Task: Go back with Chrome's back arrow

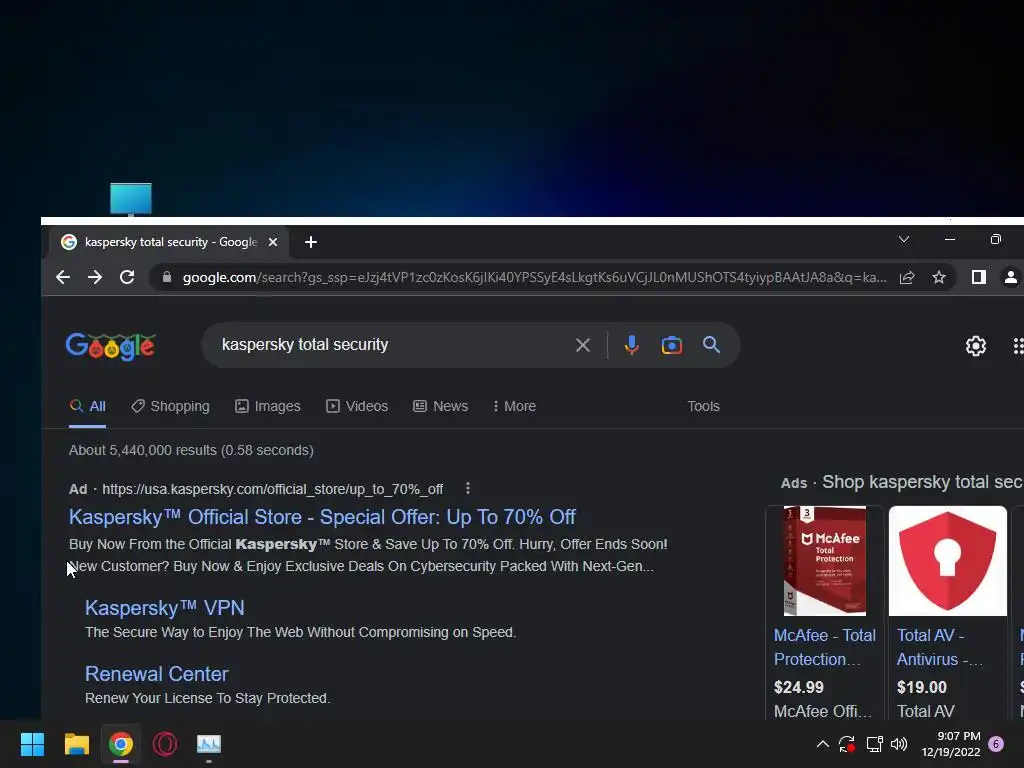Action: [63, 278]
